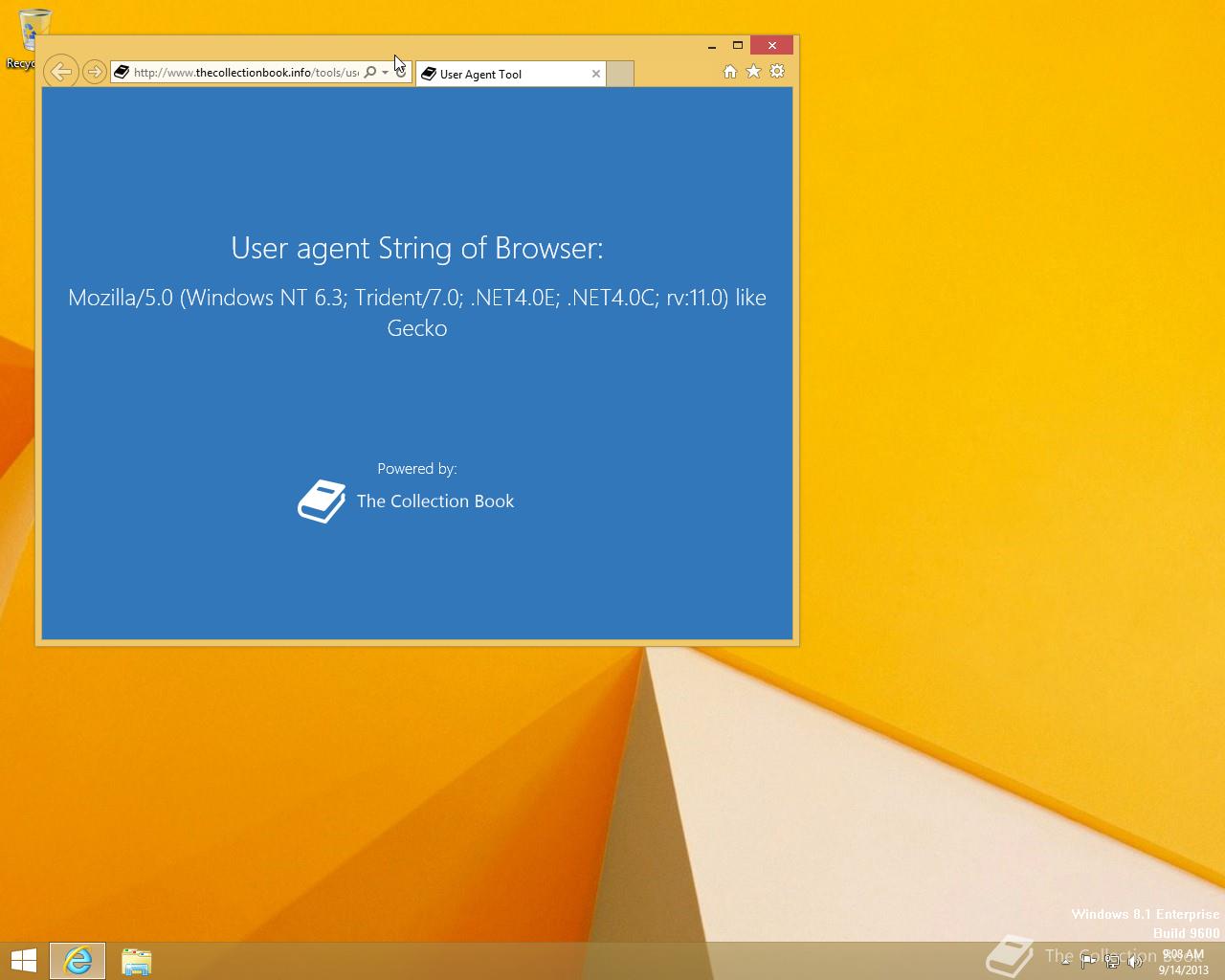Refresh the page with the reload icon

401,72
